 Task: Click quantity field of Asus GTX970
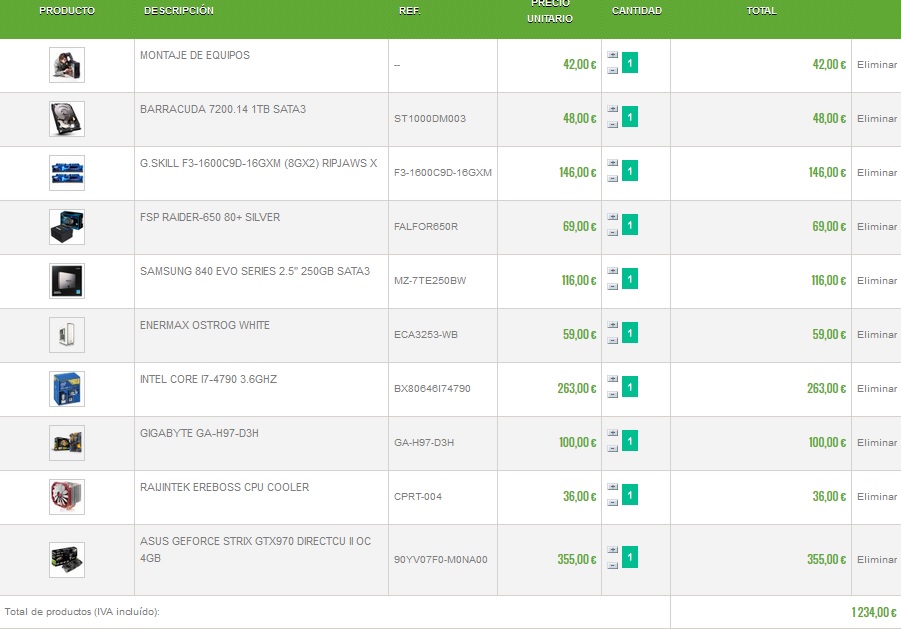pyautogui.click(x=630, y=557)
